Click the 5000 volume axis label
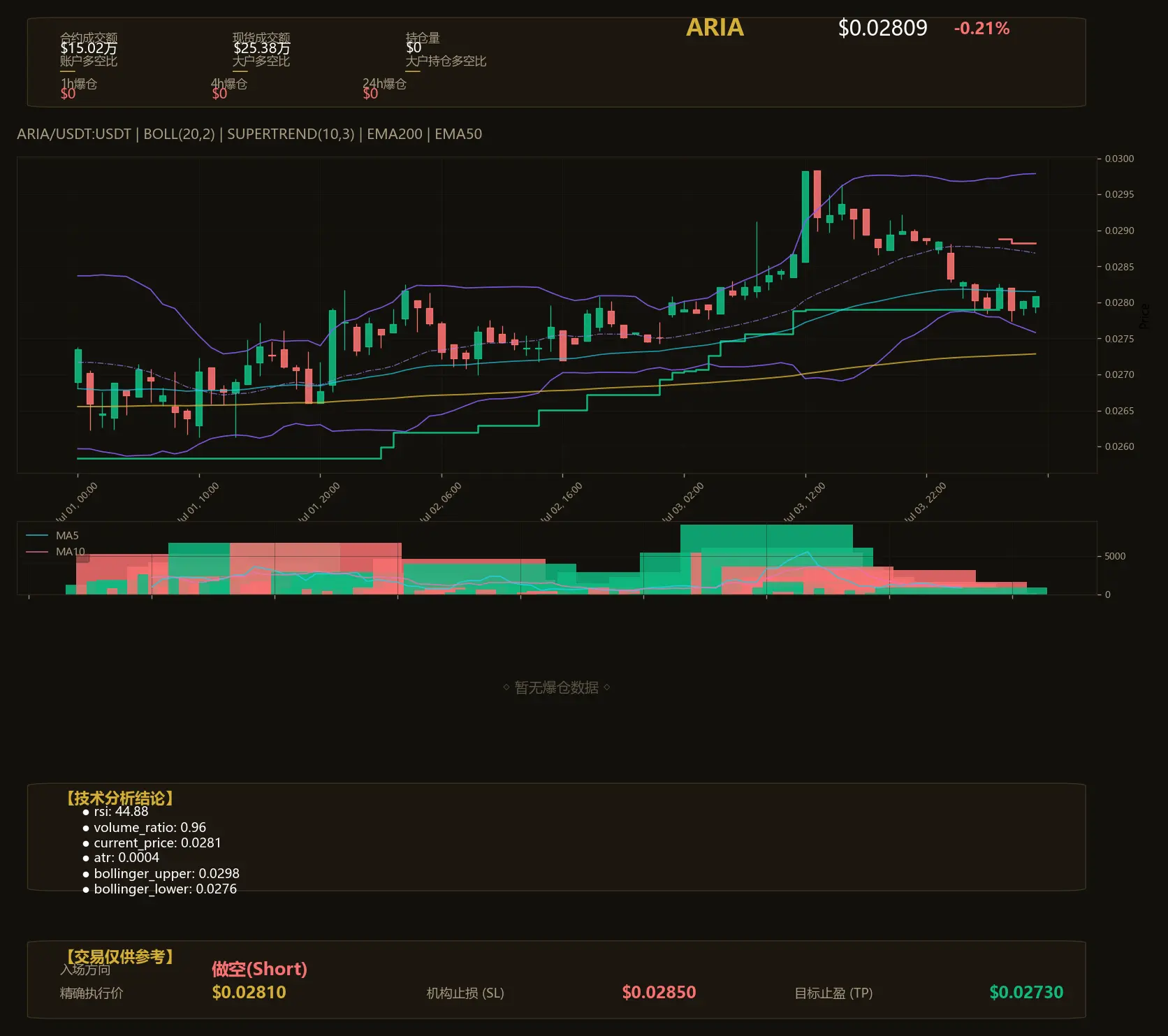The height and width of the screenshot is (1036, 1168). point(1115,556)
